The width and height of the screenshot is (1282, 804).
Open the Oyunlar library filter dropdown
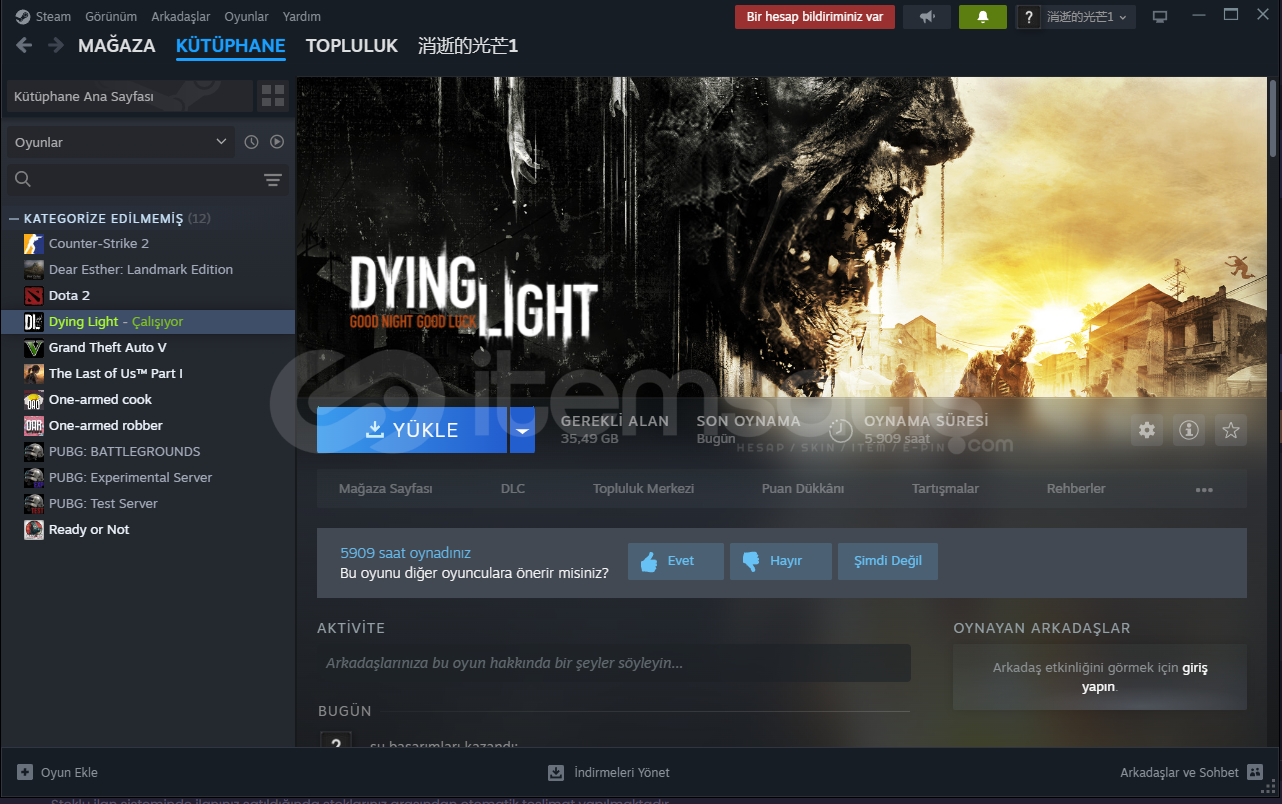click(121, 142)
